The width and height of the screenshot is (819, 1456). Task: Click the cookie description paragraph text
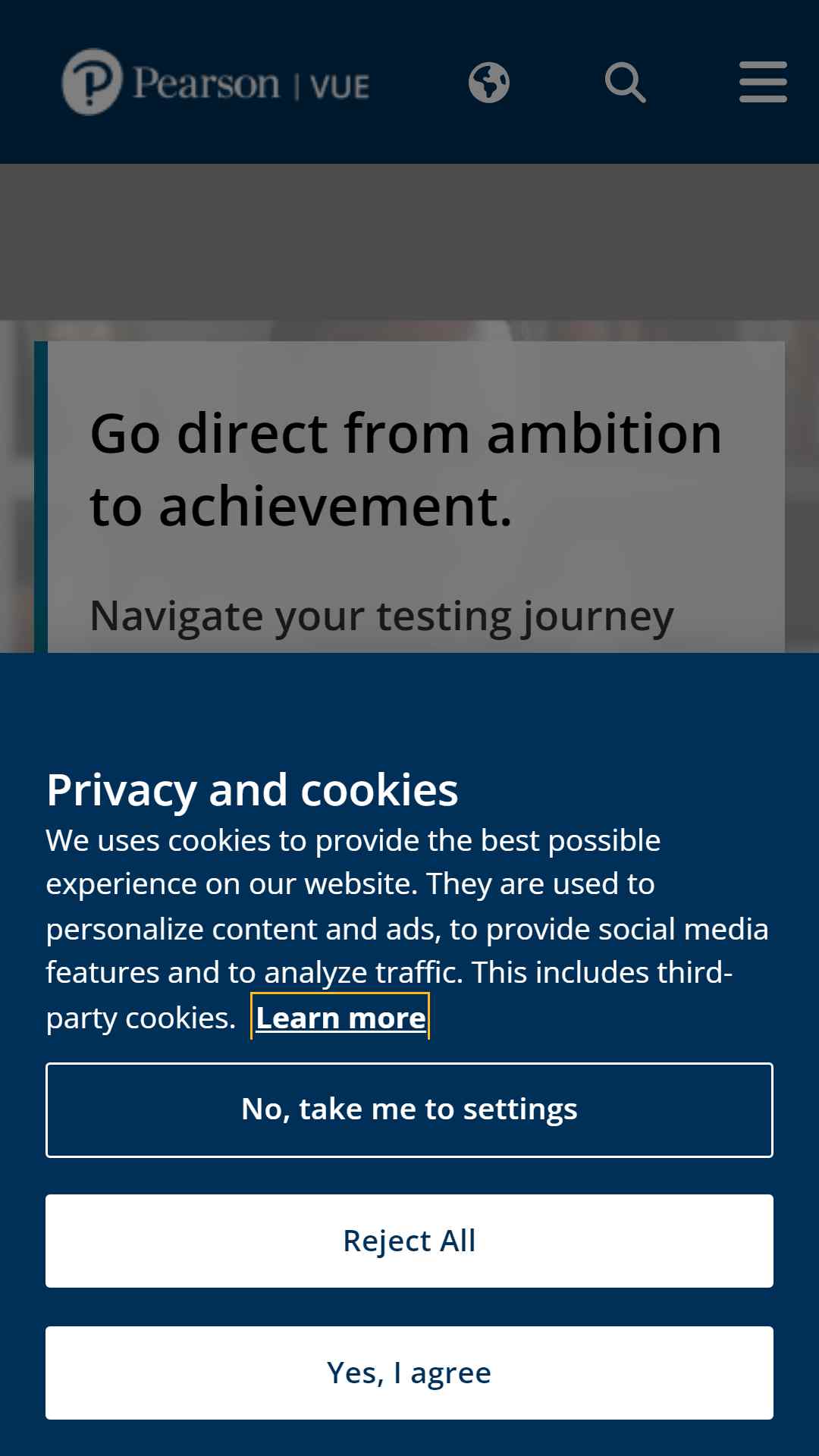(x=407, y=929)
